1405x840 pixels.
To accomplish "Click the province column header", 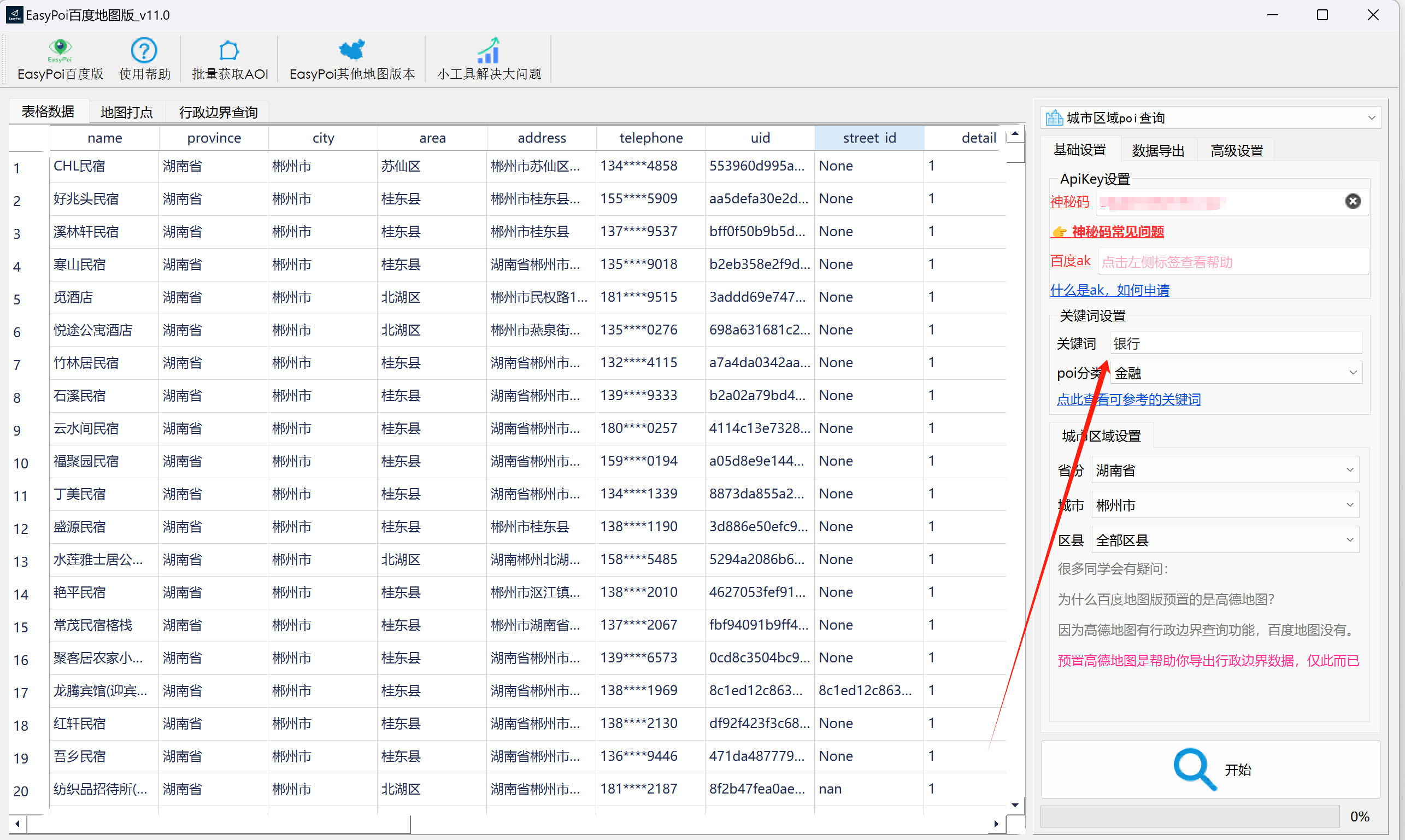I will 214,138.
